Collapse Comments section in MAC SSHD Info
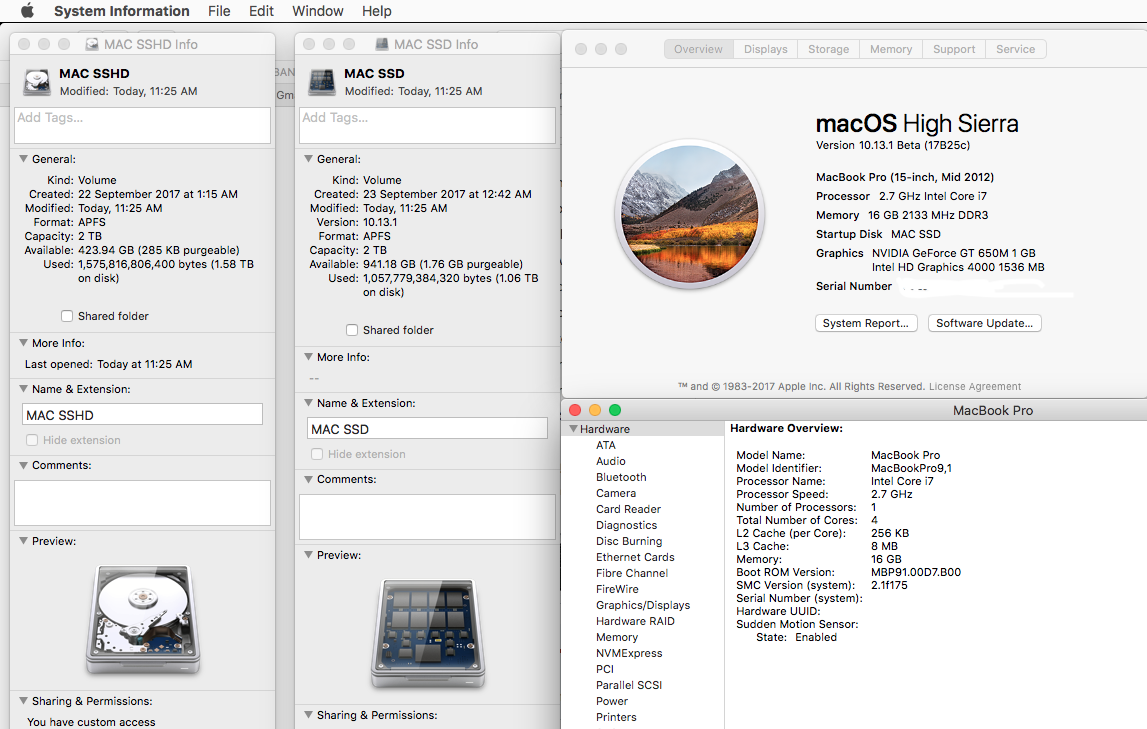1147x729 pixels. (x=23, y=465)
